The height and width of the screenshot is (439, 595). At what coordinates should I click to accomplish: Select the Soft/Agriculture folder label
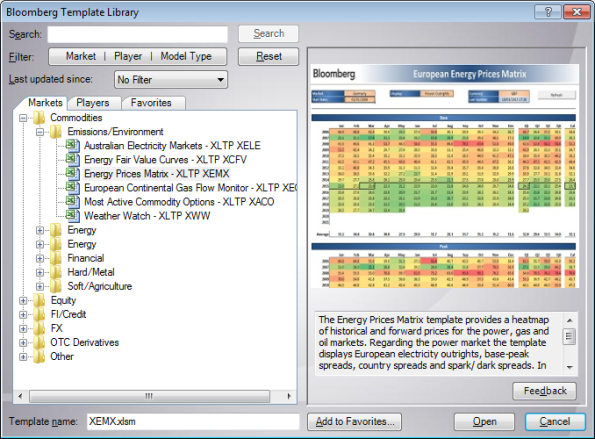coord(100,286)
